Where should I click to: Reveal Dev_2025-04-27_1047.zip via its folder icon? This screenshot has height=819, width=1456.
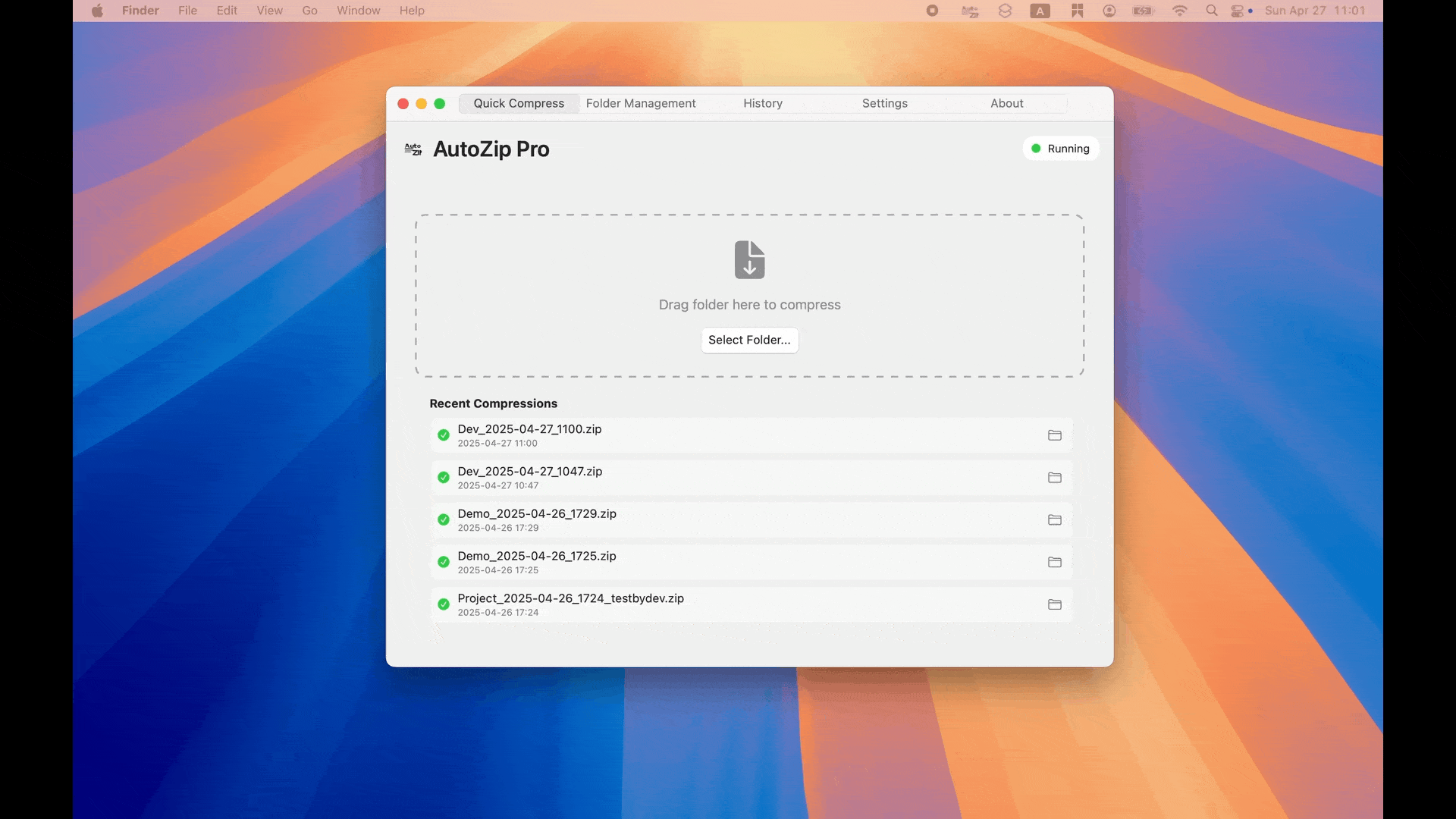[x=1054, y=478]
